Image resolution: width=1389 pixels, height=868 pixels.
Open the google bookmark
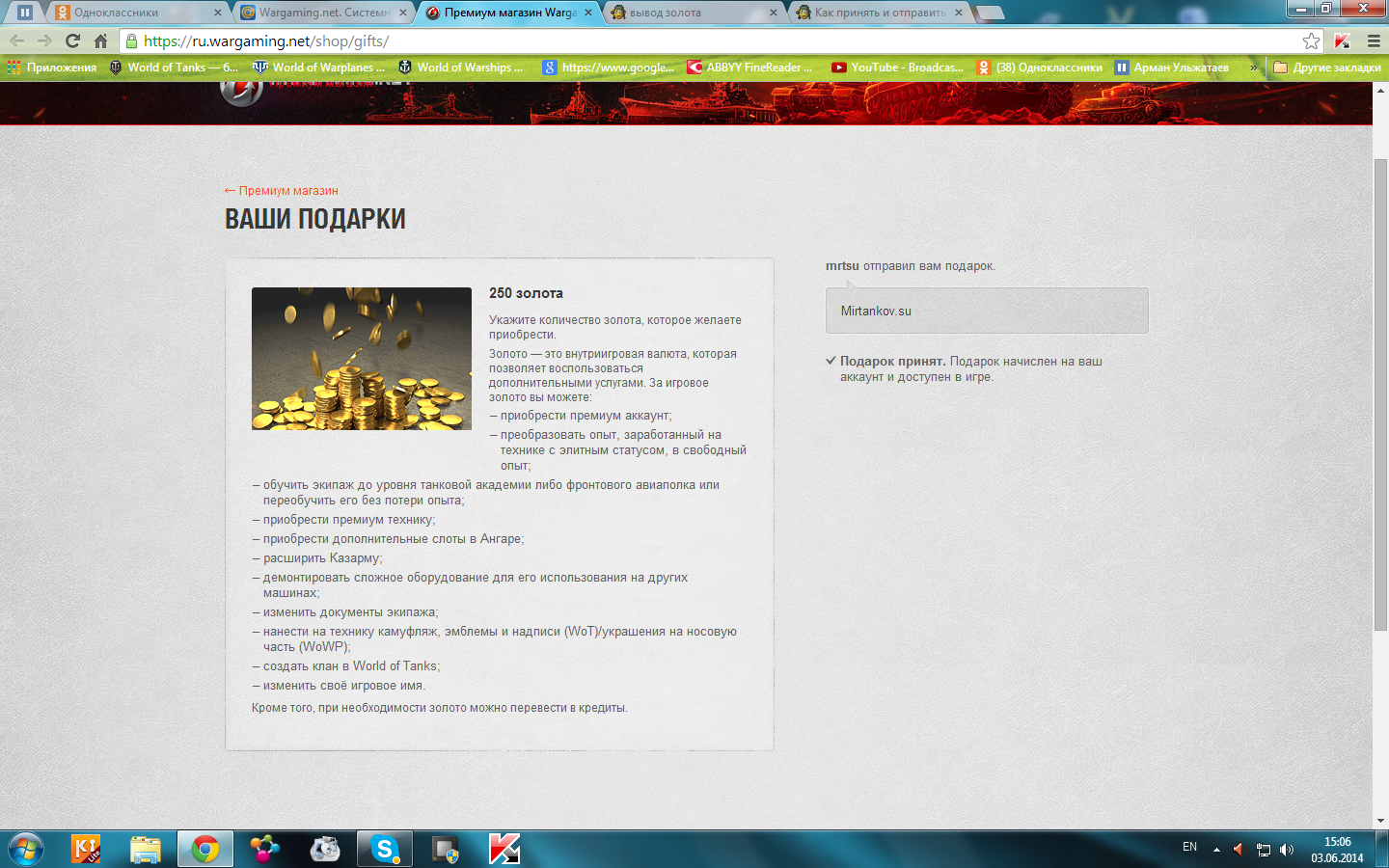click(x=609, y=68)
